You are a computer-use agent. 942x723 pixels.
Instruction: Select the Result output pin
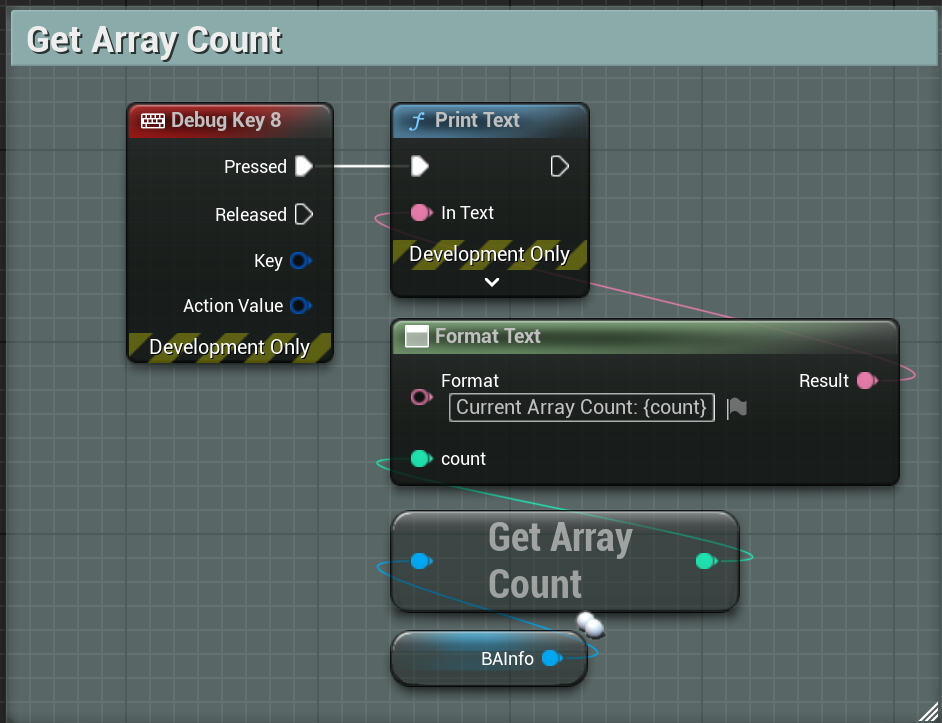point(867,380)
